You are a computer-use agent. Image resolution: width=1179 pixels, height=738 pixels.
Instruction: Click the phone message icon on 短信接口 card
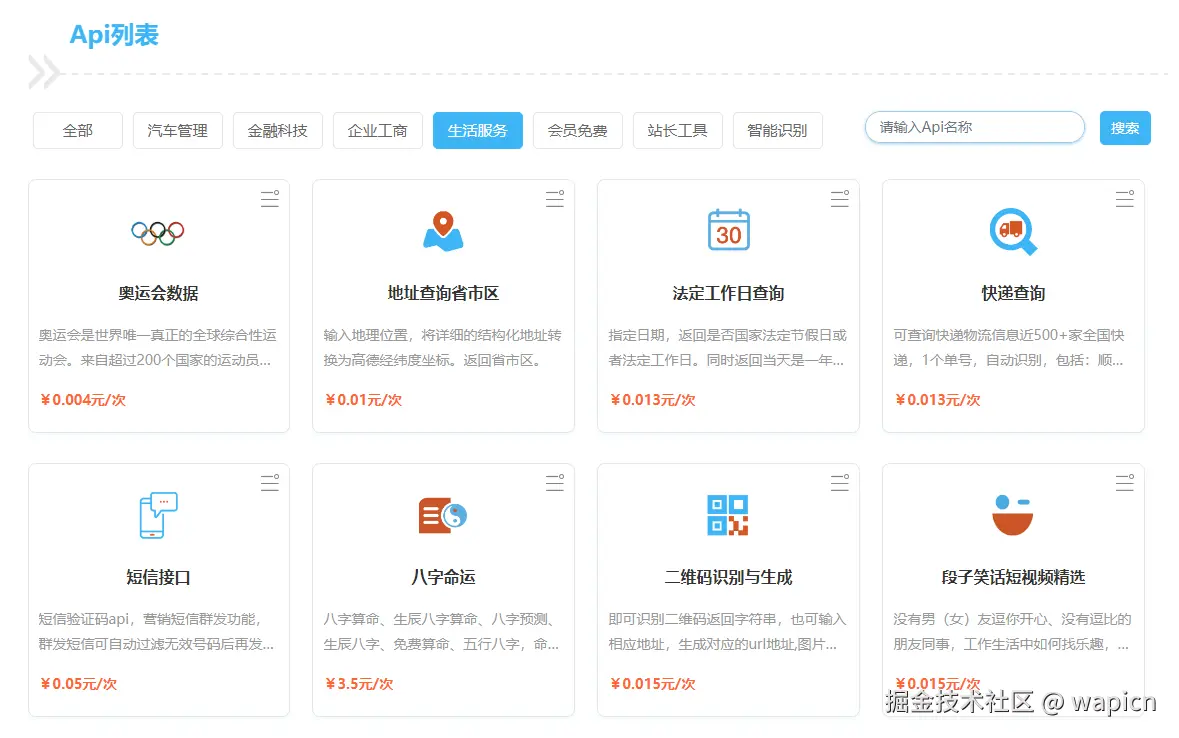click(157, 514)
